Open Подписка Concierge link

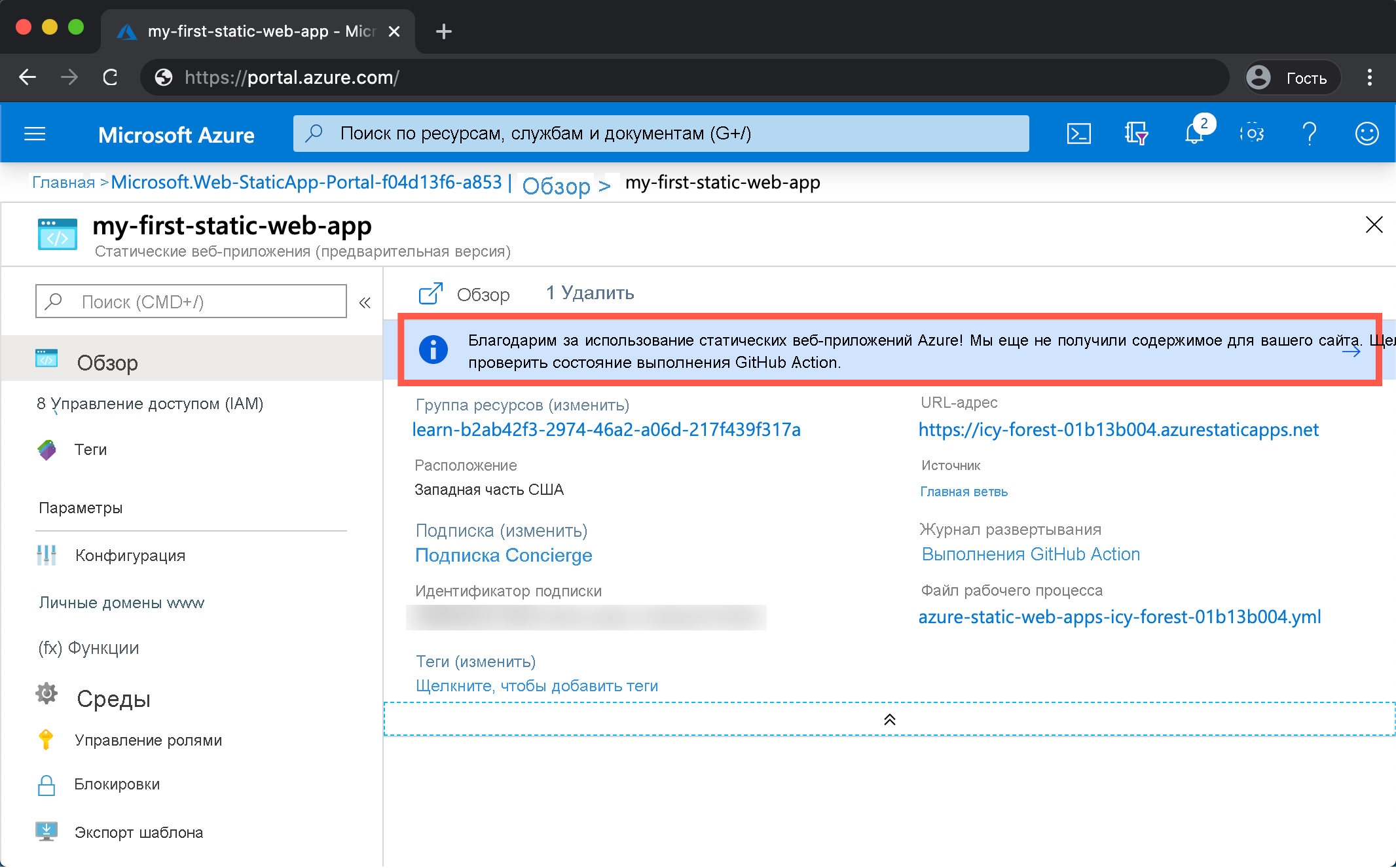pyautogui.click(x=504, y=555)
